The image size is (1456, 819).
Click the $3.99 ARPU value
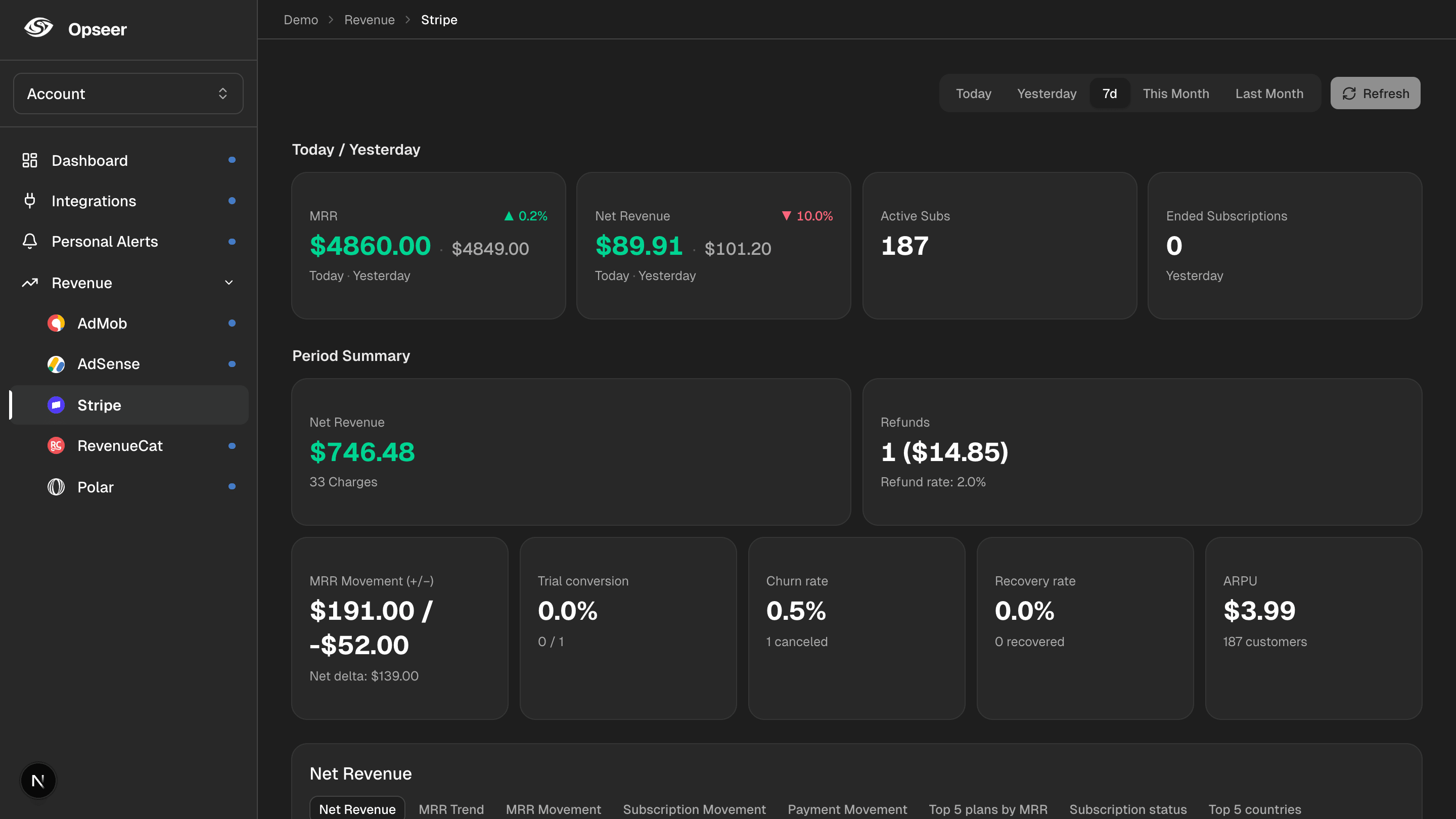coord(1259,611)
